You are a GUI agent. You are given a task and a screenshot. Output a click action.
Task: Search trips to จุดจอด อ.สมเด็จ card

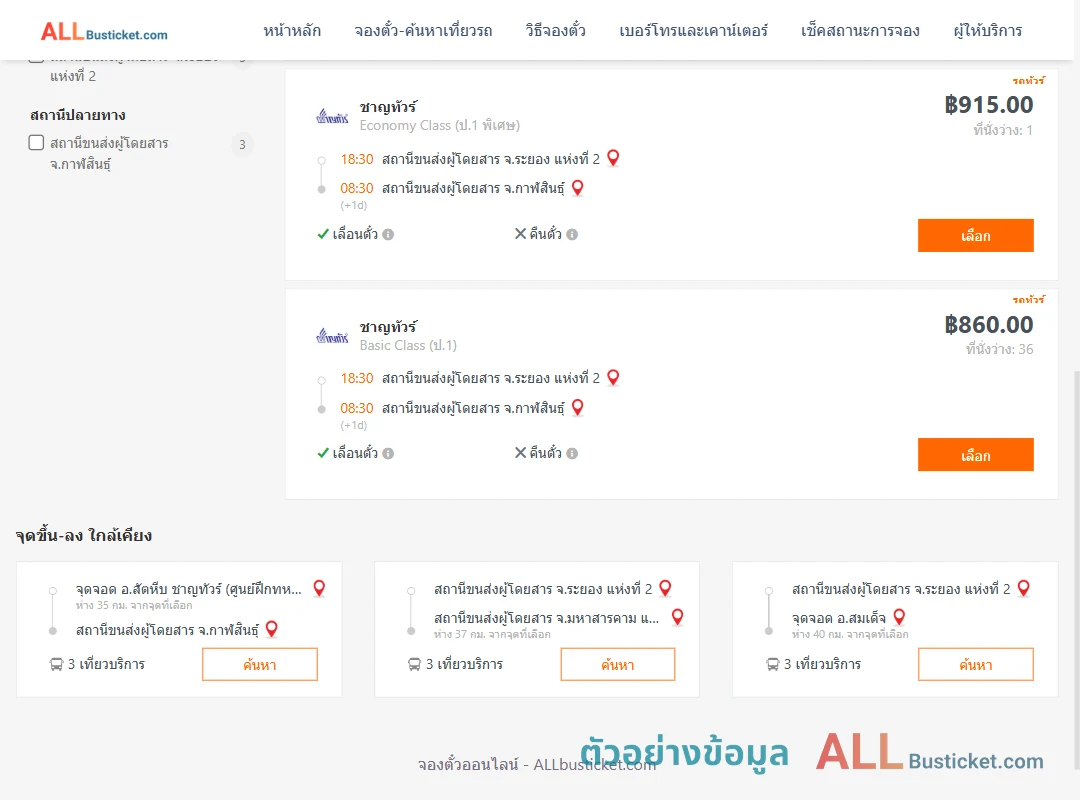click(975, 664)
